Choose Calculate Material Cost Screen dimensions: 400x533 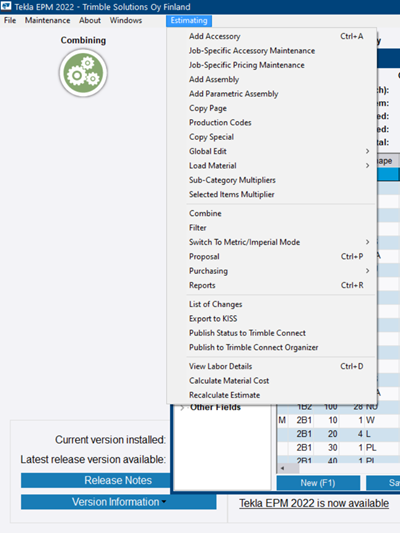click(272, 381)
